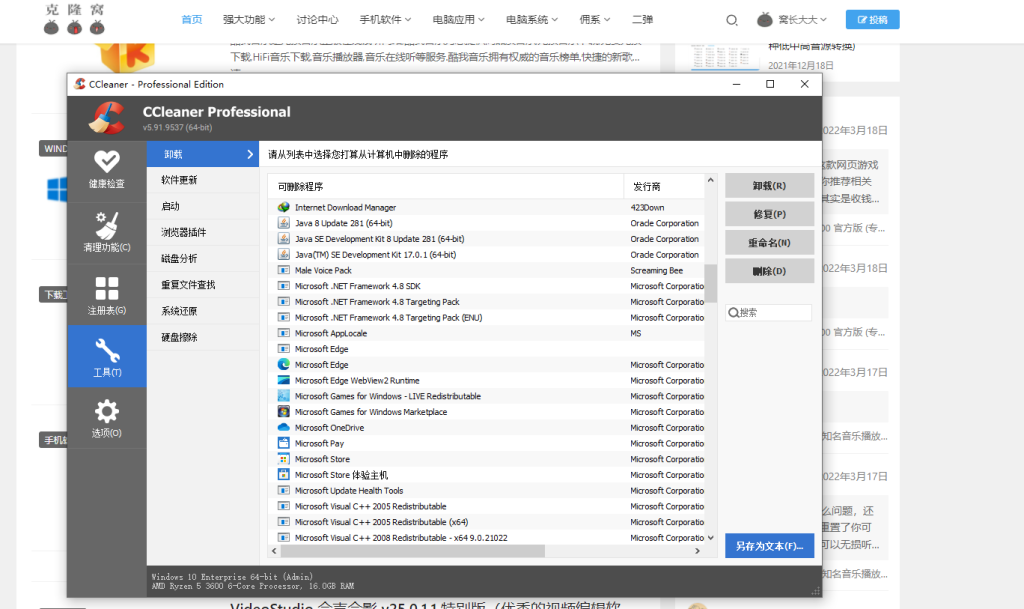Click Microsoft Edge WebView2 Runtime icon

click(x=283, y=380)
